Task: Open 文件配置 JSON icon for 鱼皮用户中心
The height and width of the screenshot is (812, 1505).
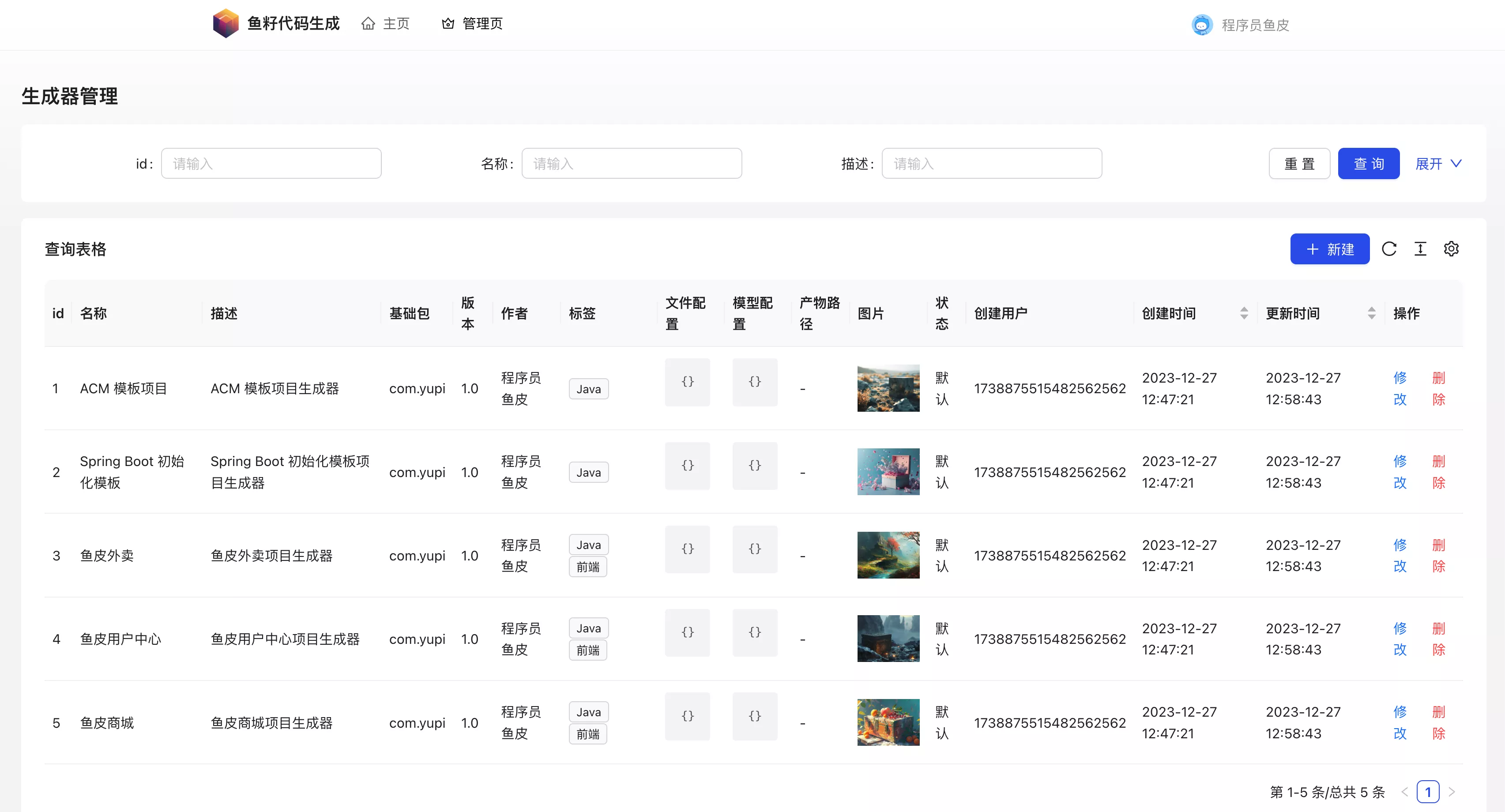Action: 688,633
